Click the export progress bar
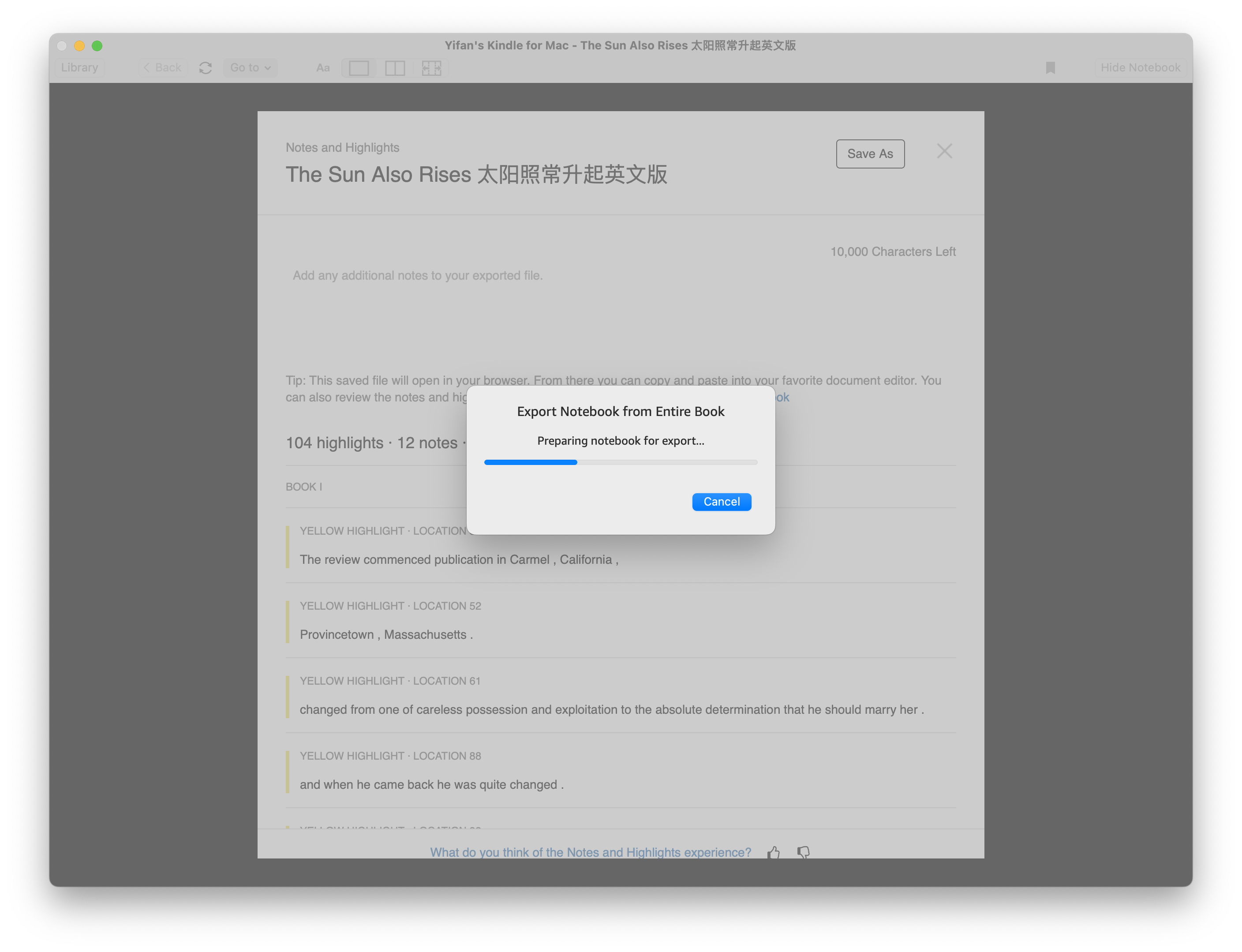The image size is (1242, 952). [x=621, y=462]
